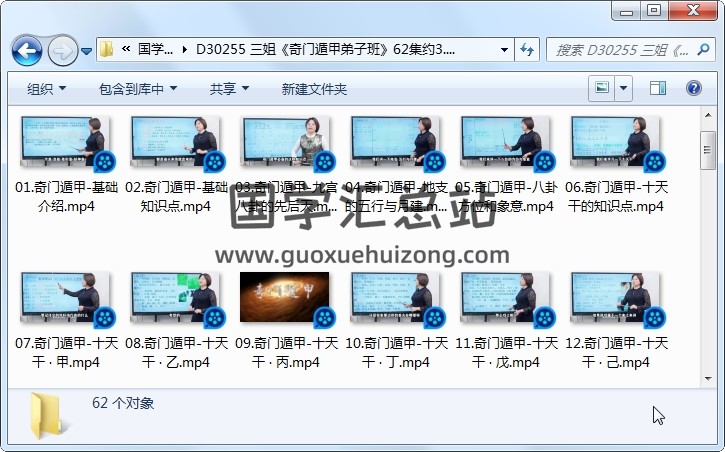Expand the view options dropdown arrow
The height and width of the screenshot is (452, 725).
[x=623, y=88]
